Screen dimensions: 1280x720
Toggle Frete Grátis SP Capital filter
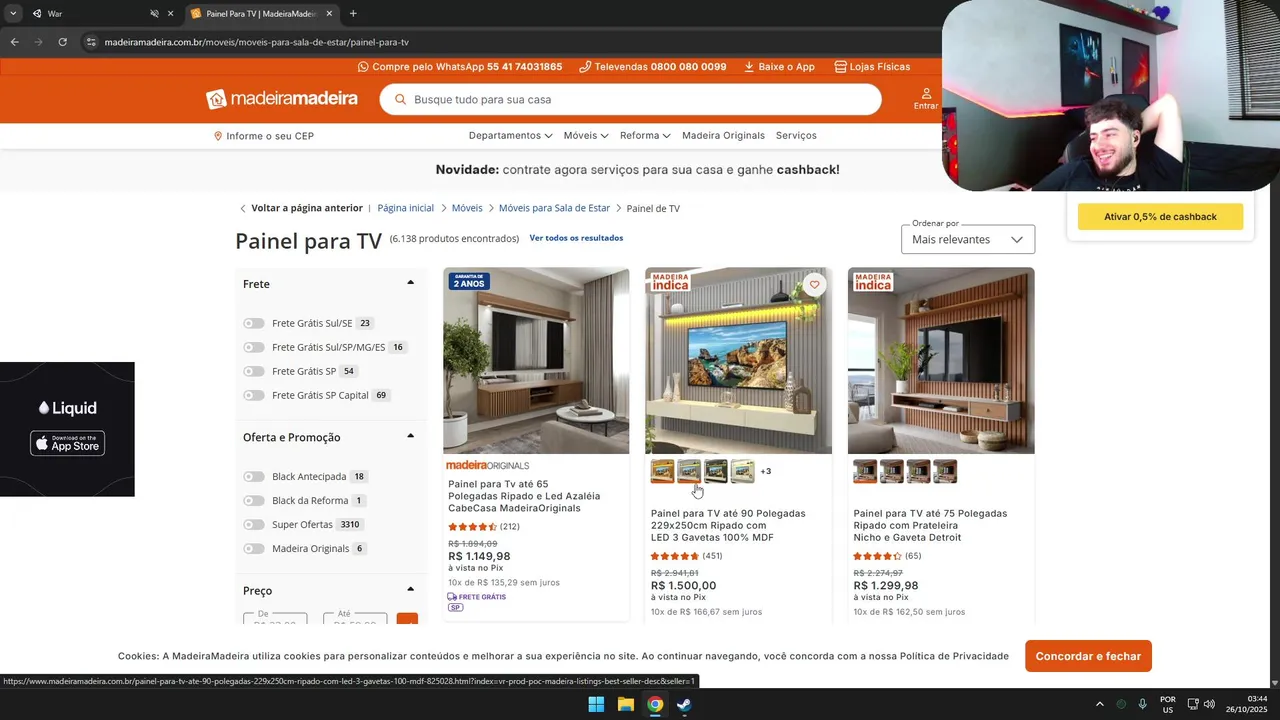click(254, 395)
